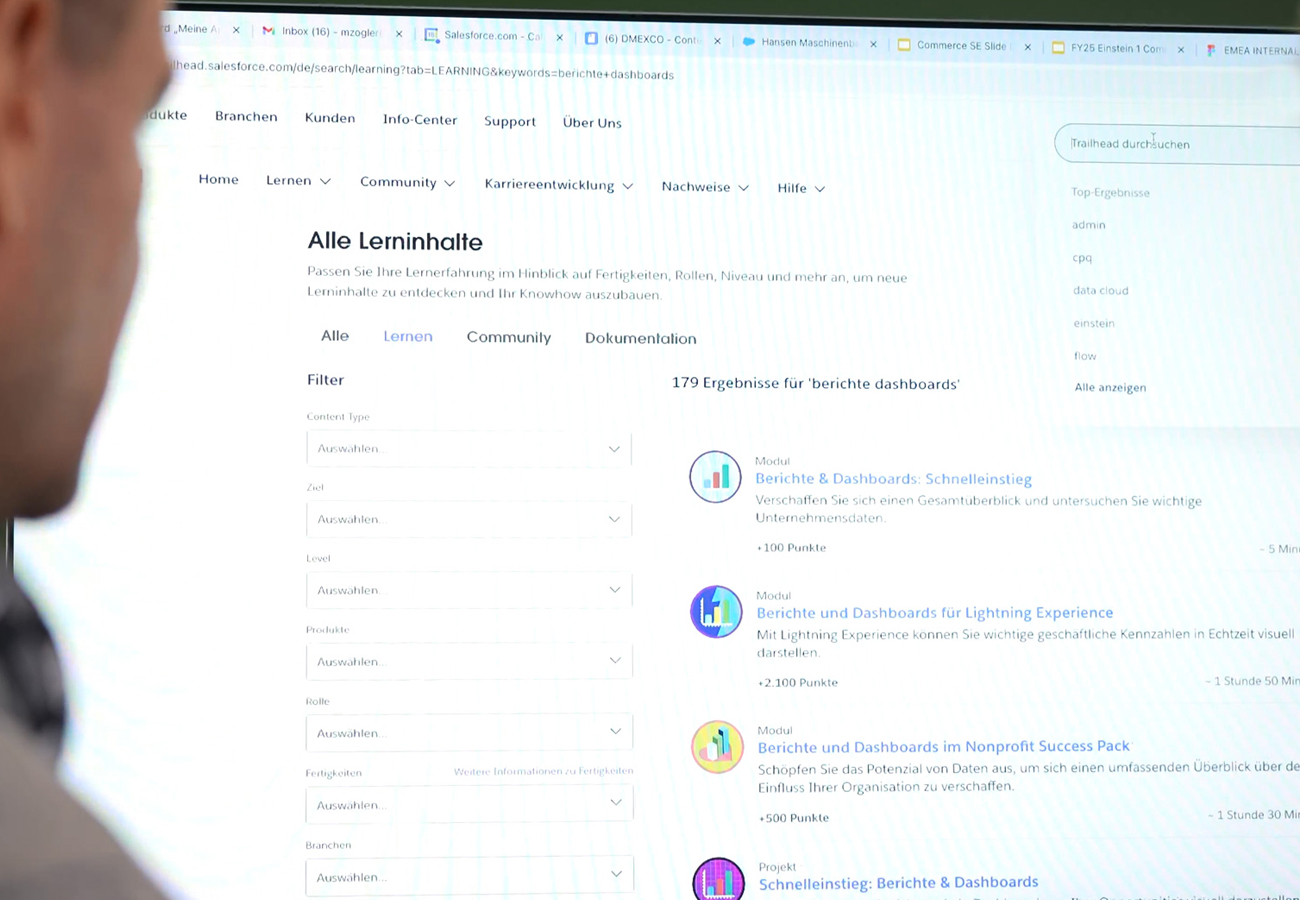Choose 'Alle anzeigen' in search suggestions
Screen dimensions: 1300x900
[1110, 387]
